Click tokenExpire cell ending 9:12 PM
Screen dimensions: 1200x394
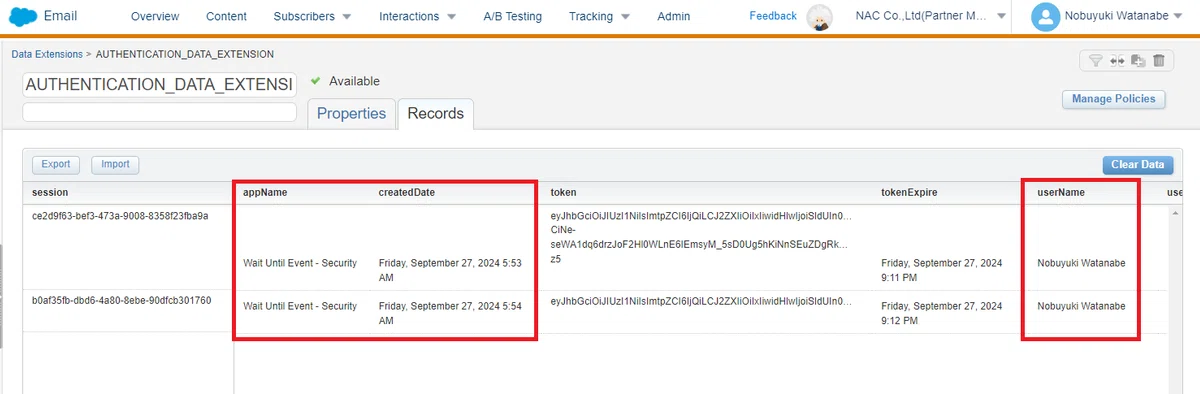941,313
